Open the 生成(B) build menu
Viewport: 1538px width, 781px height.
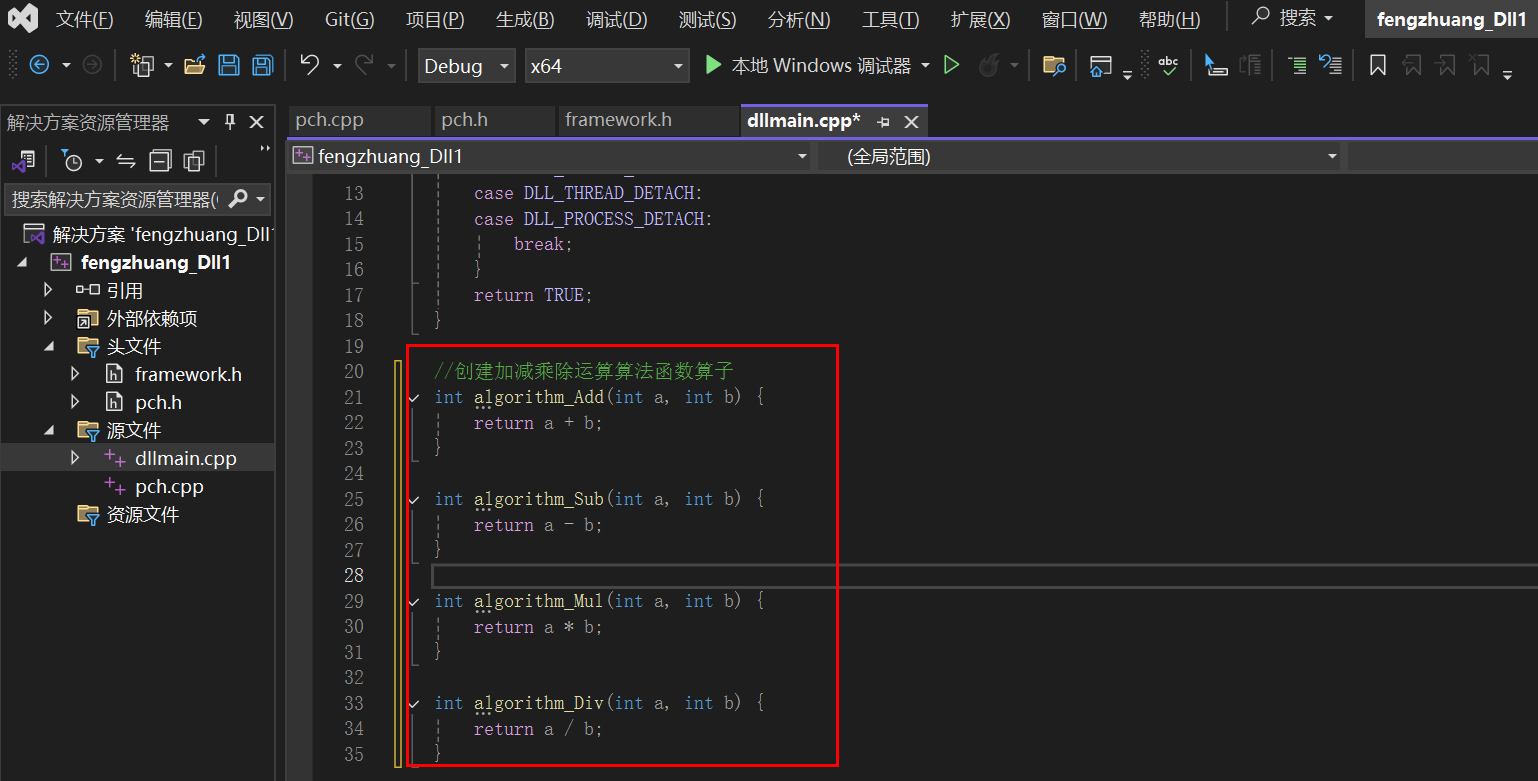525,19
